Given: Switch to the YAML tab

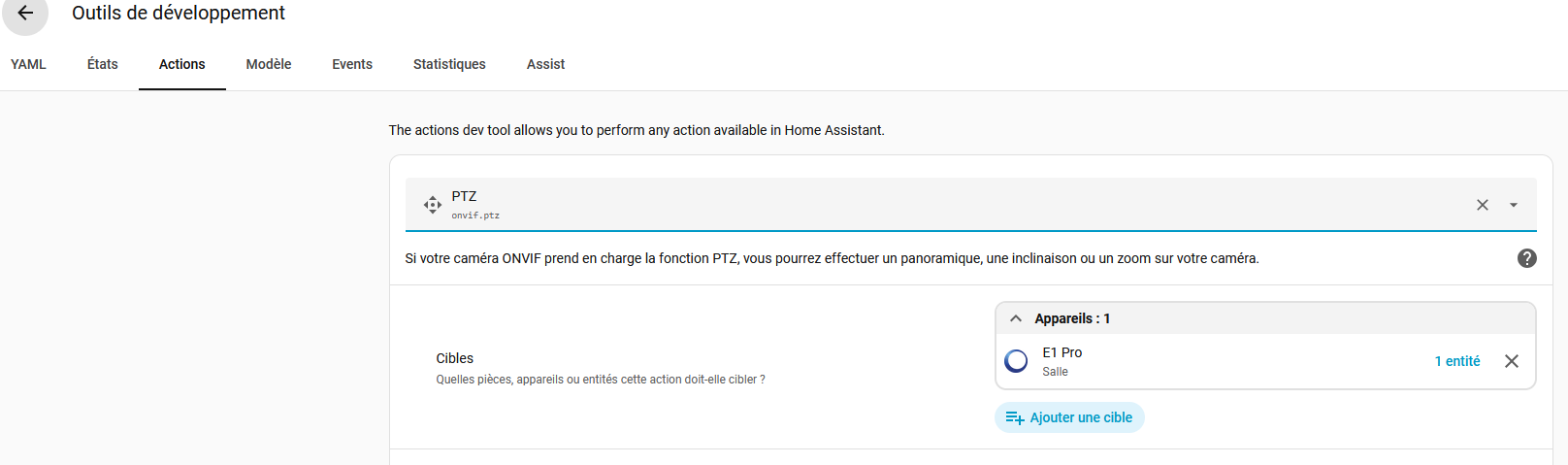Looking at the screenshot, I should (x=28, y=64).
